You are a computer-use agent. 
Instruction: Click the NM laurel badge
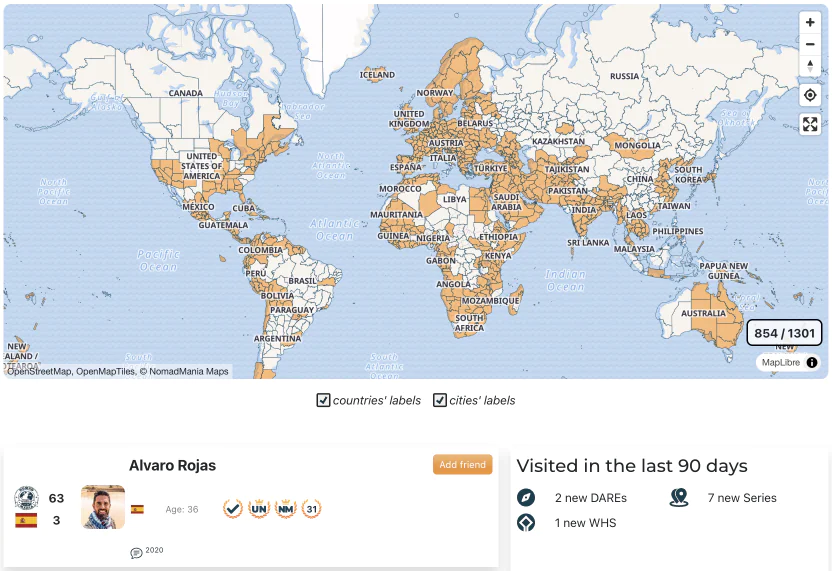[x=285, y=509]
